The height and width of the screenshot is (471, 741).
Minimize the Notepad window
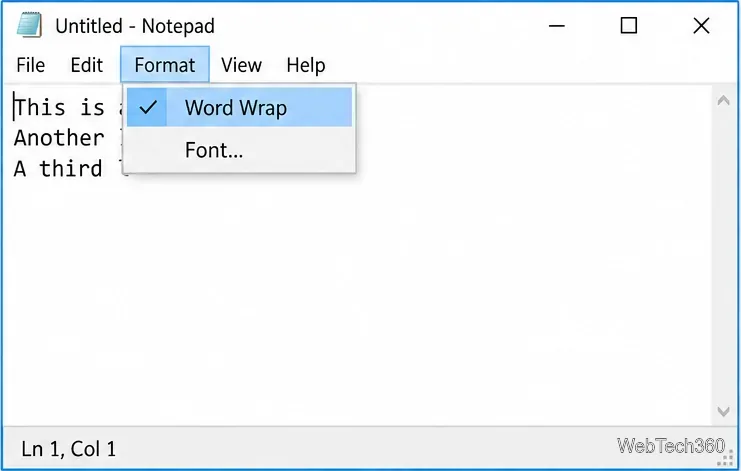point(557,25)
